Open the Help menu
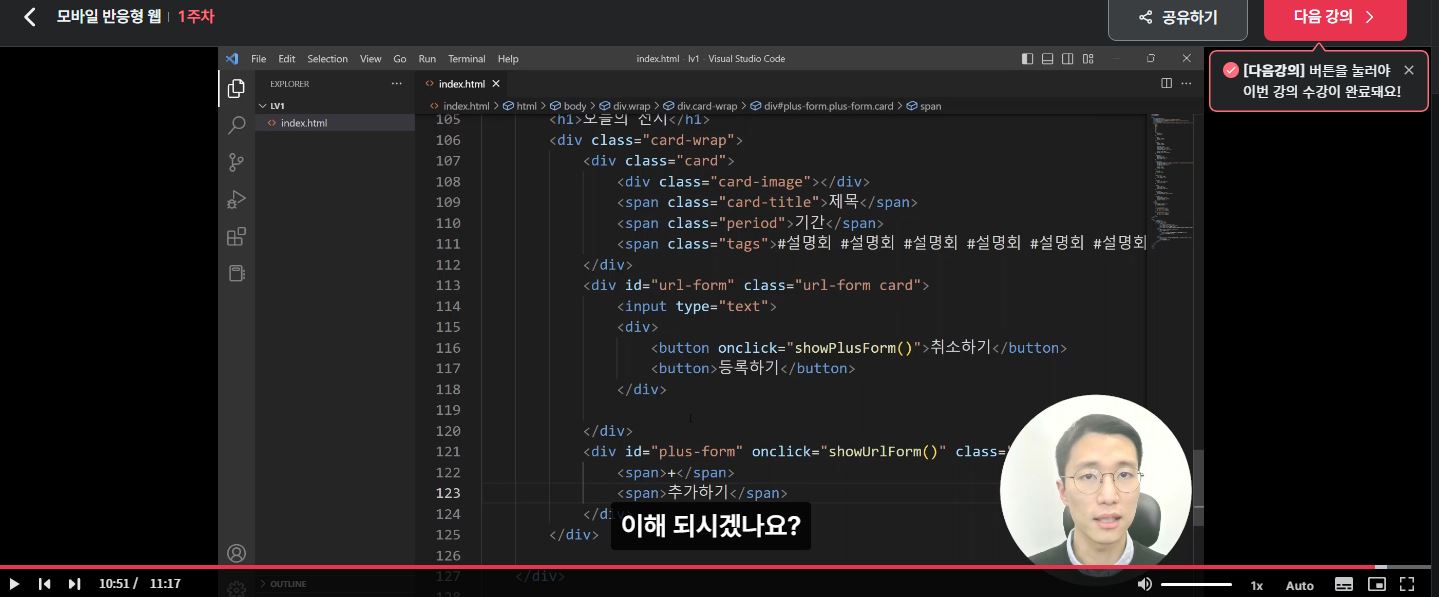 tap(508, 59)
